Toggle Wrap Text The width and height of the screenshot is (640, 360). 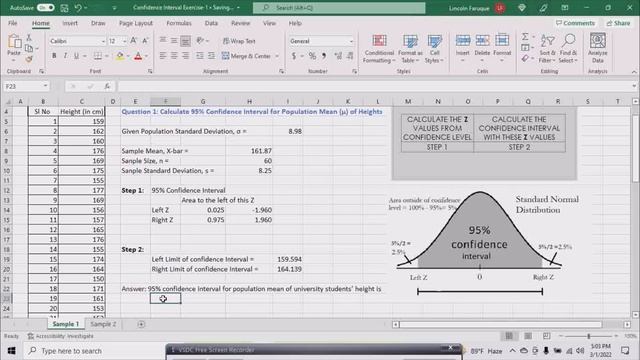tap(239, 41)
